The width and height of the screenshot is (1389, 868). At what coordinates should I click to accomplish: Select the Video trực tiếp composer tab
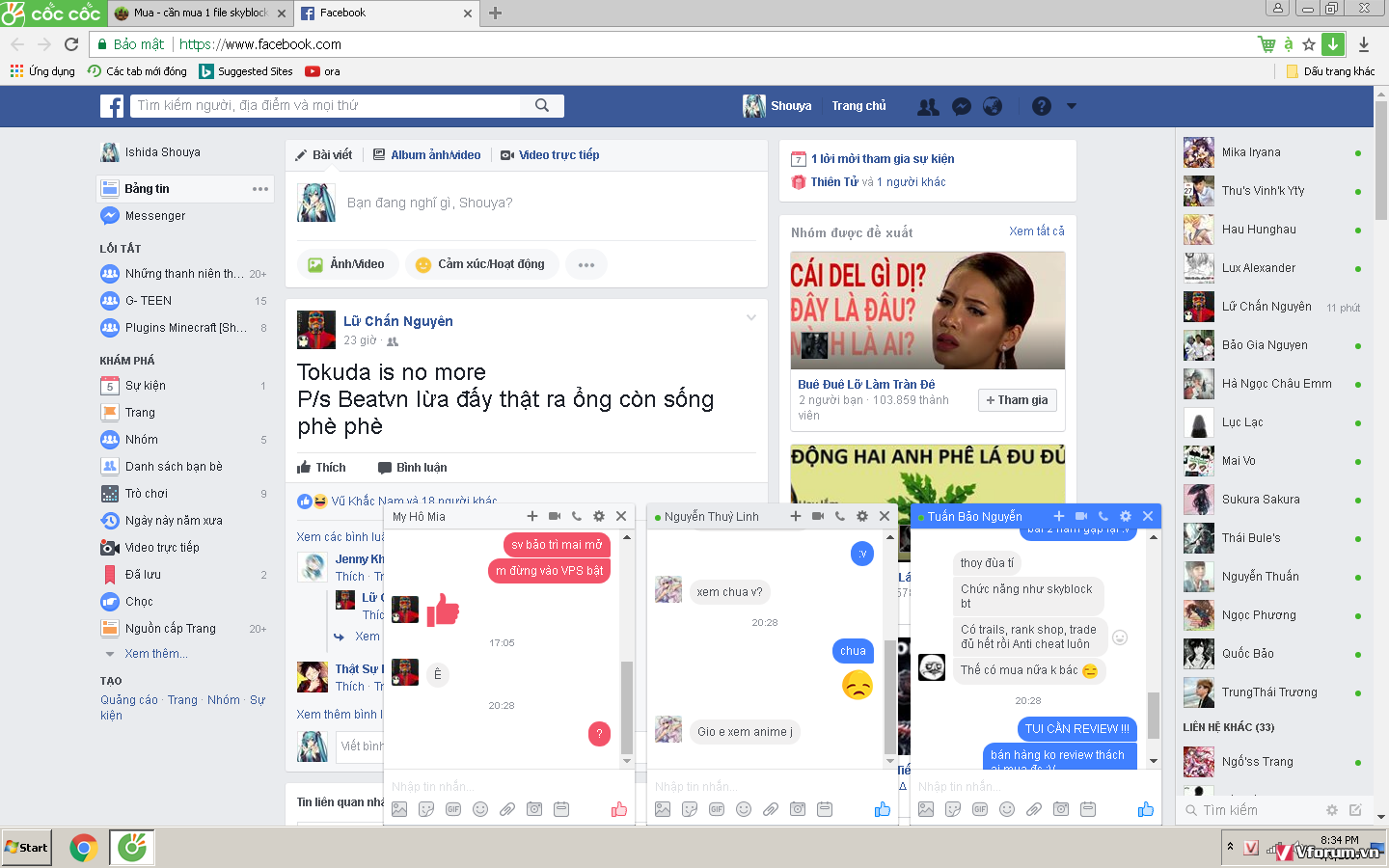click(x=550, y=155)
